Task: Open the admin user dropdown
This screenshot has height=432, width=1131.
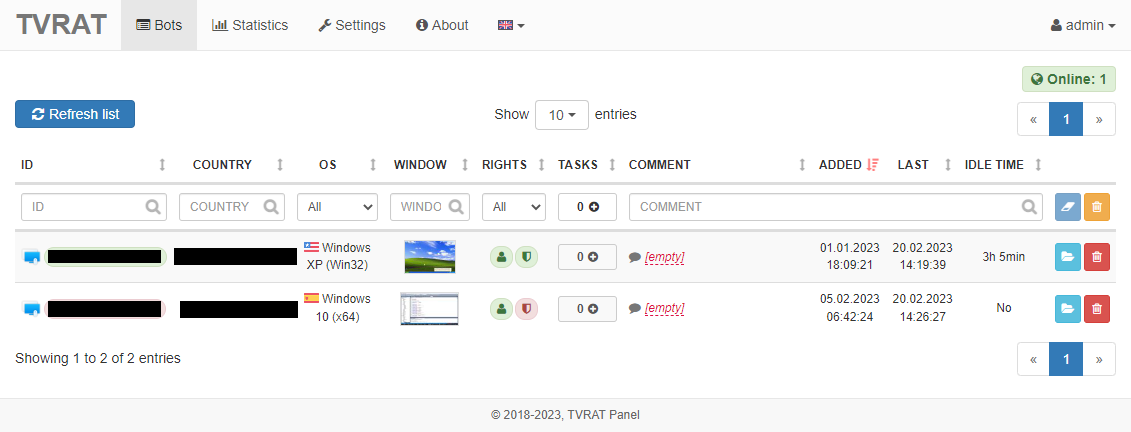Action: 1083,25
